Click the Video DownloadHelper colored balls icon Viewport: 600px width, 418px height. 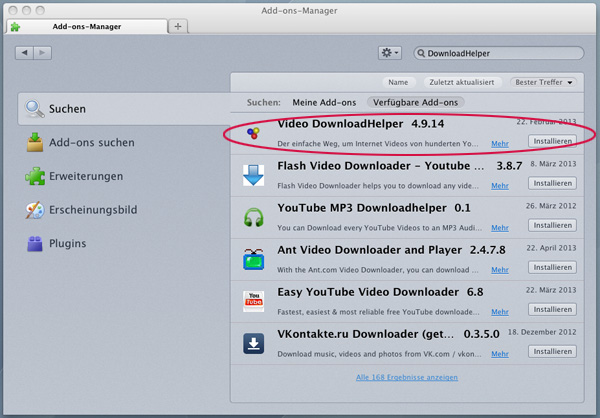tap(253, 133)
